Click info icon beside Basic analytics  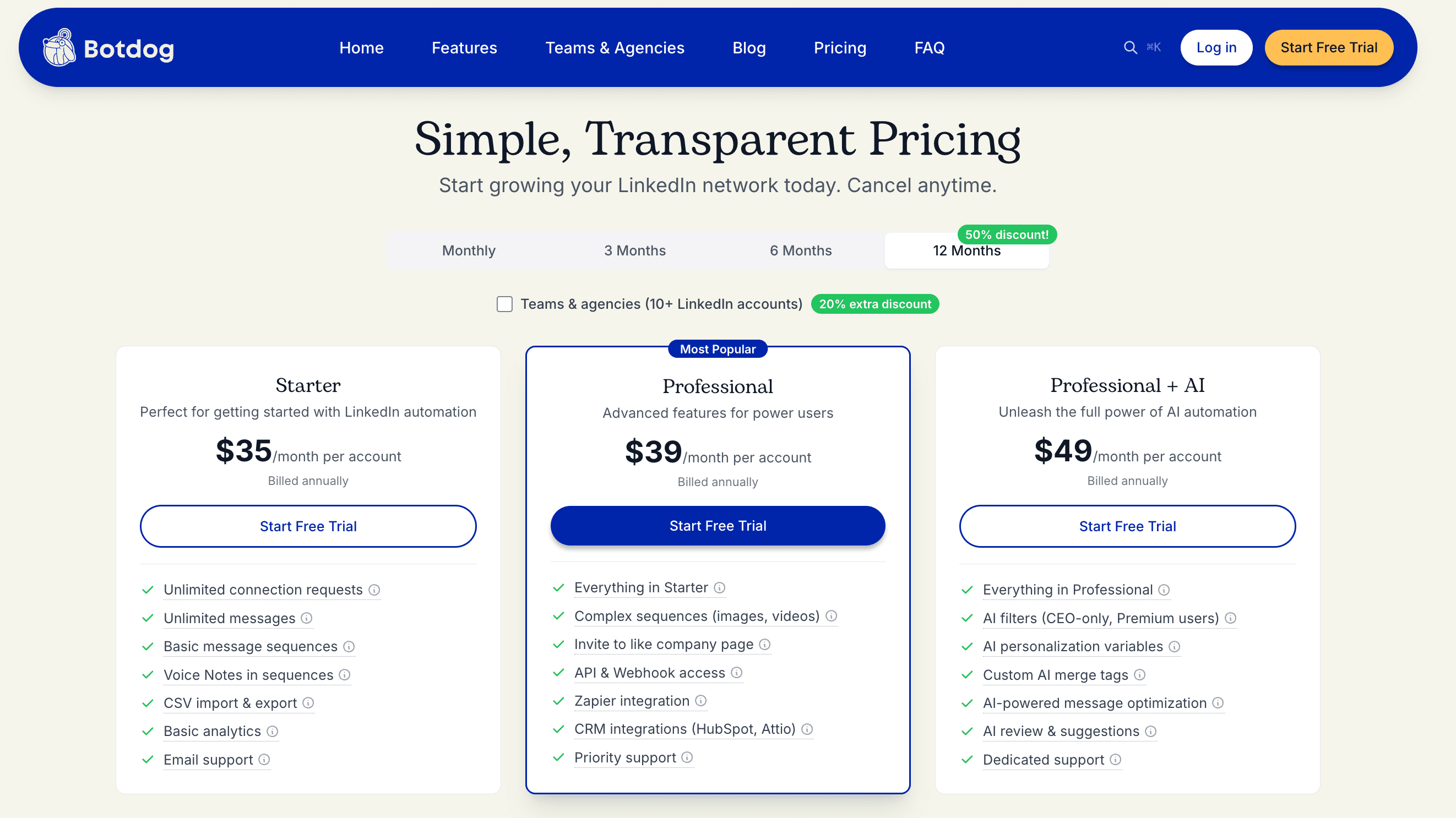273,731
